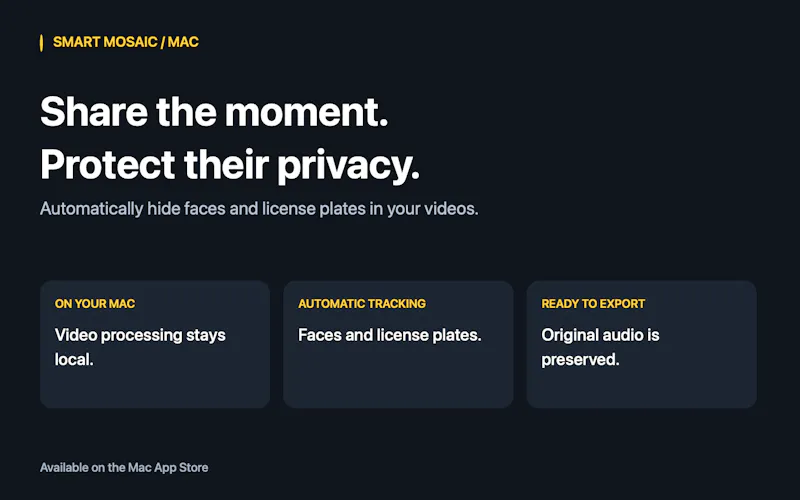800x500 pixels.
Task: Select the SMART MOSAIC / MAC header label
Action: pos(126,42)
